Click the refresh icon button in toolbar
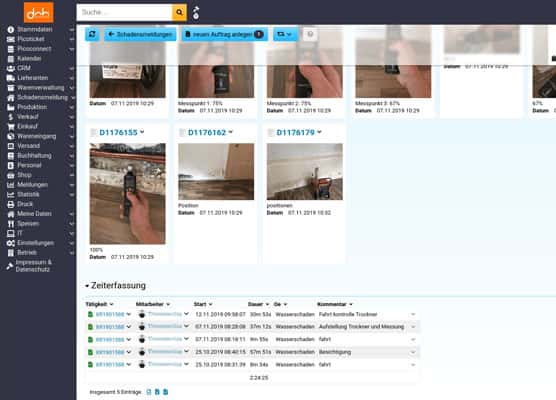The height and width of the screenshot is (400, 556). coord(92,34)
